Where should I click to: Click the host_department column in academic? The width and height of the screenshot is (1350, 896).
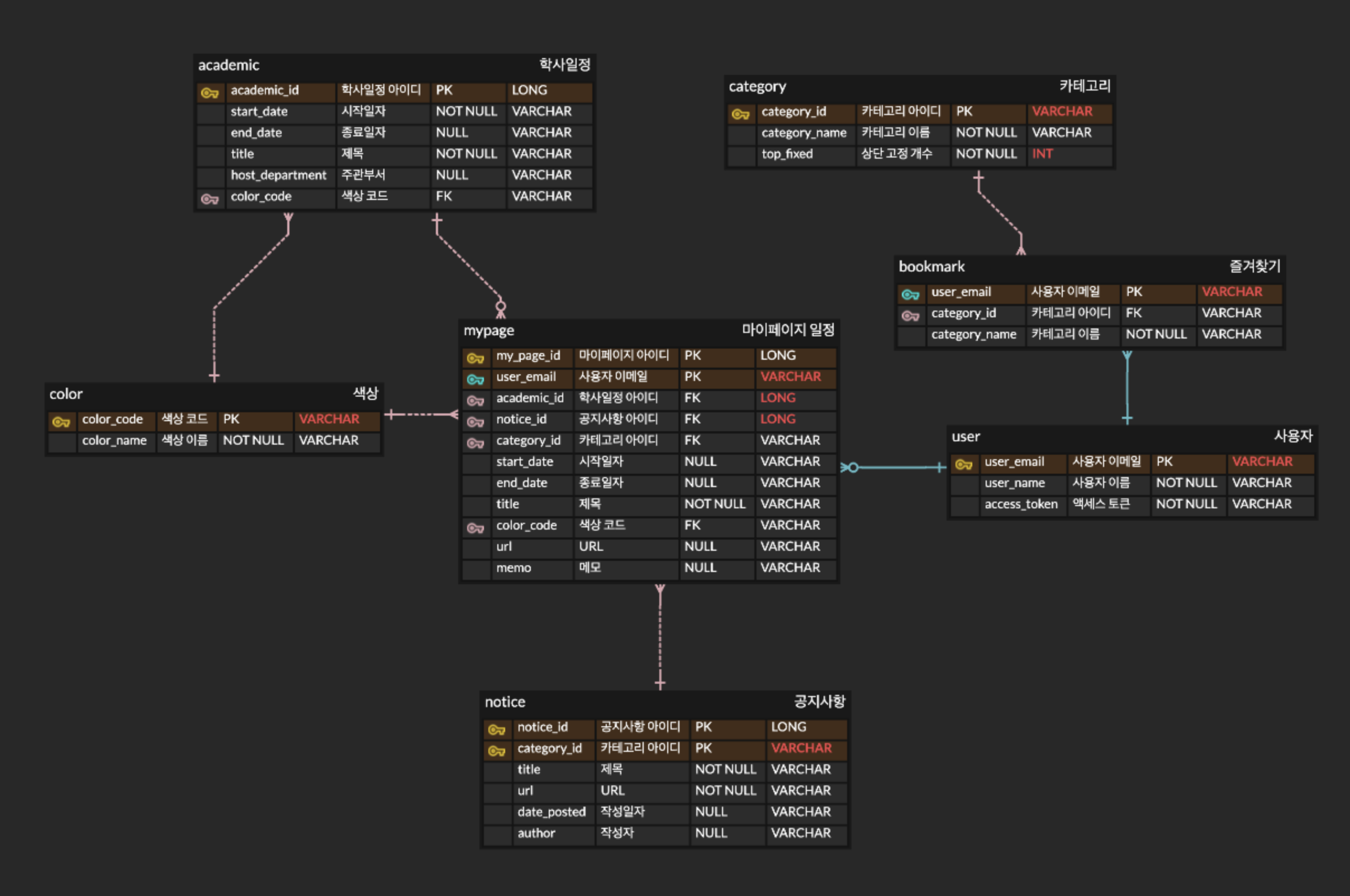click(278, 175)
